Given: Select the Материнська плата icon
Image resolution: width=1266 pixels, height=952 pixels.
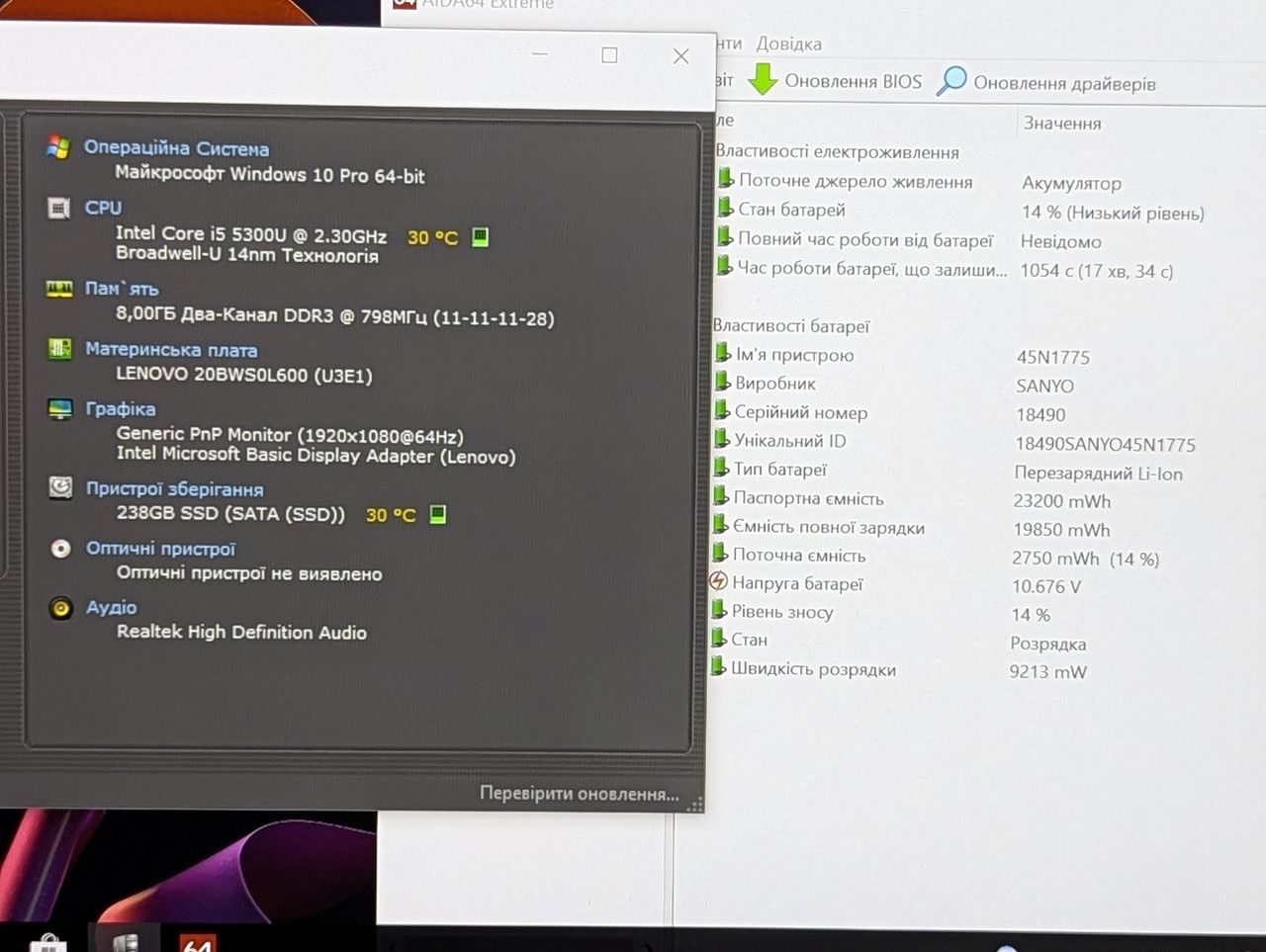Looking at the screenshot, I should point(59,349).
